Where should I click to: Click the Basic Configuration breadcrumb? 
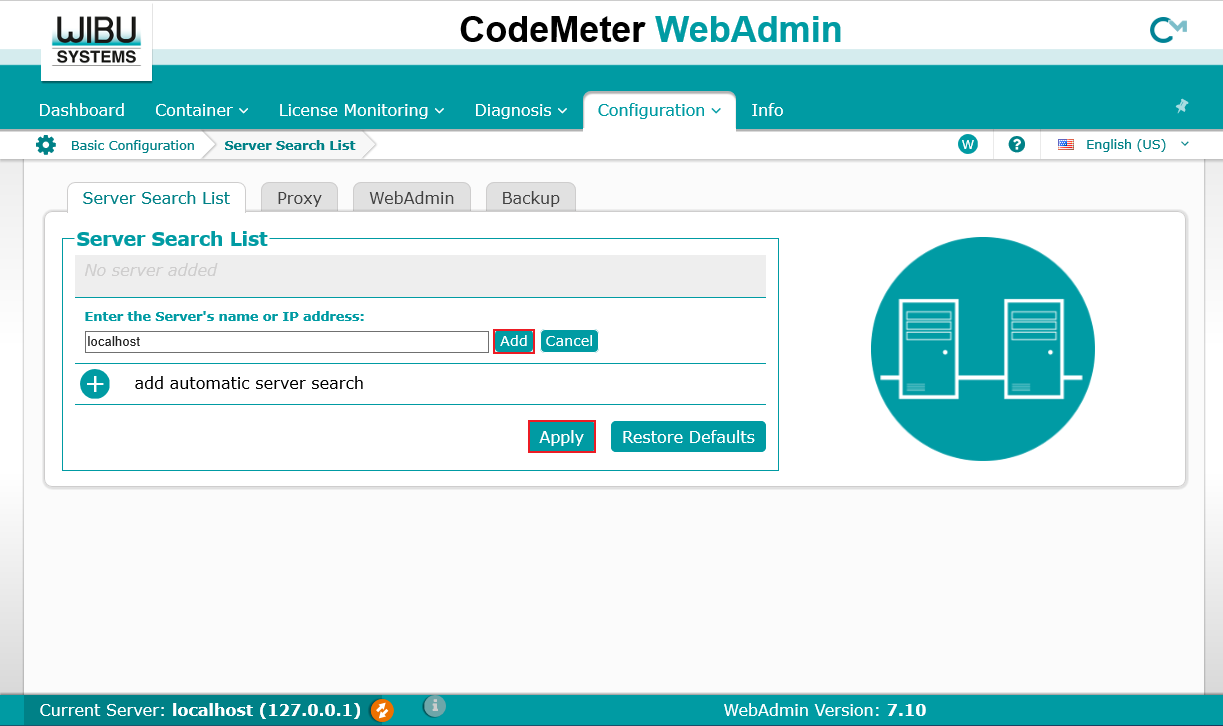133,145
